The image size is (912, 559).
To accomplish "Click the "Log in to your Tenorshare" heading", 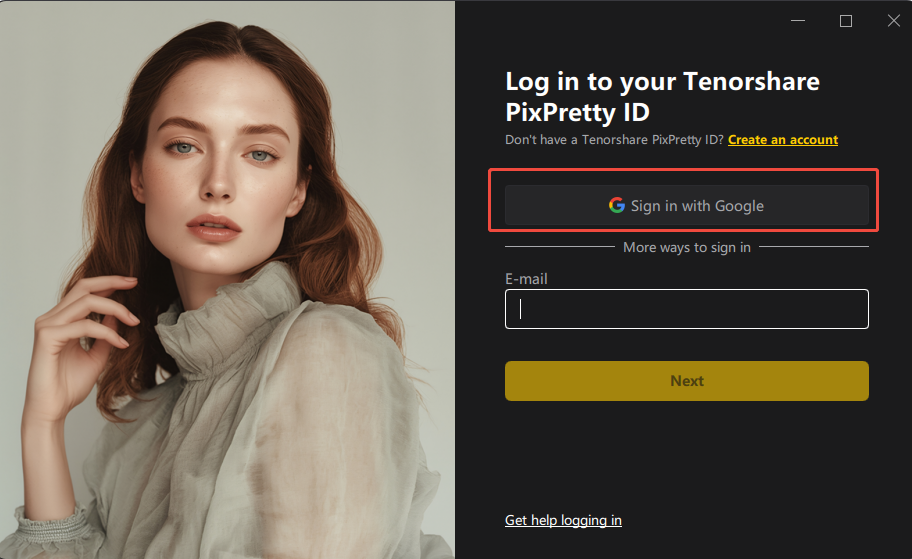I will (662, 82).
